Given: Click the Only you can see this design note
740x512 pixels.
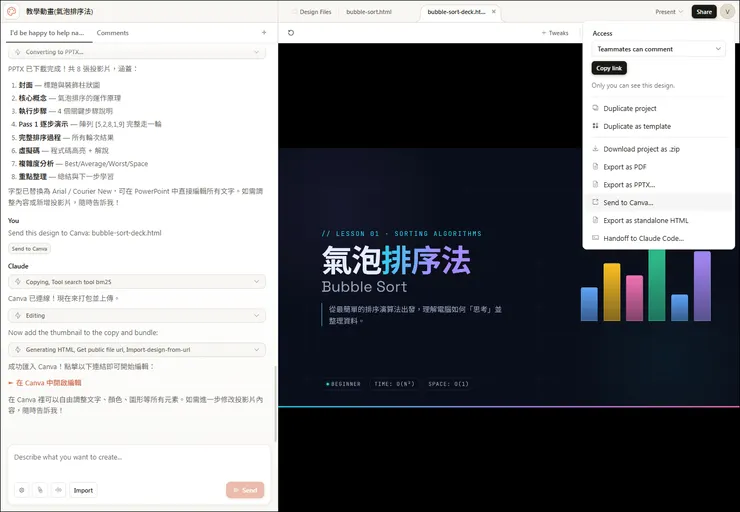Looking at the screenshot, I should click(x=633, y=86).
